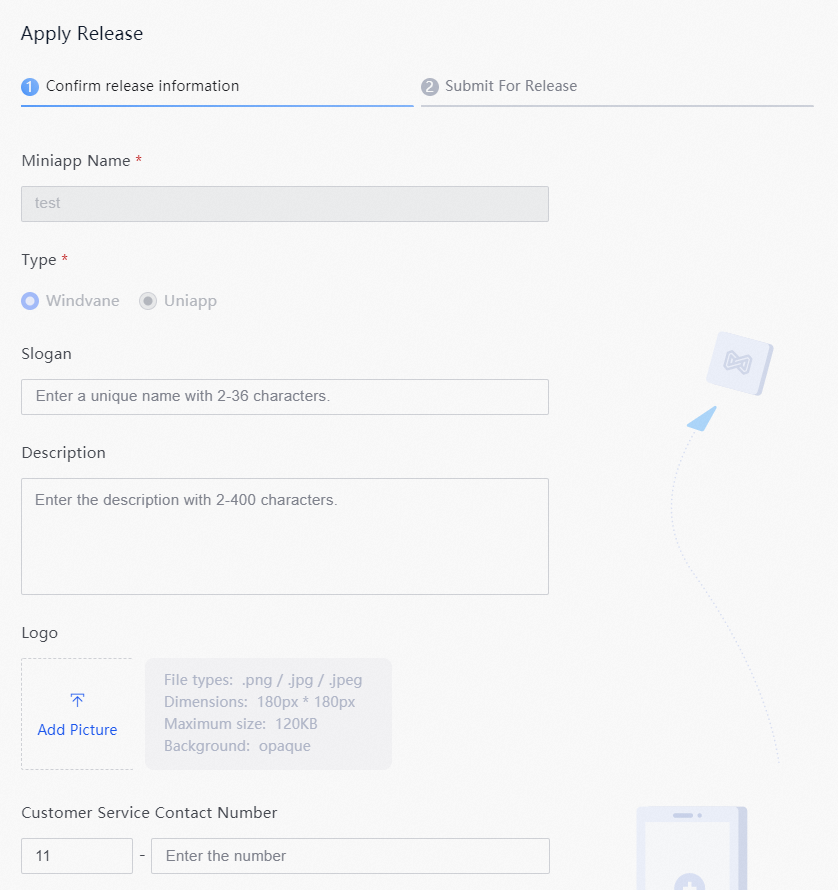Click the blue paper plane illustration

(702, 419)
